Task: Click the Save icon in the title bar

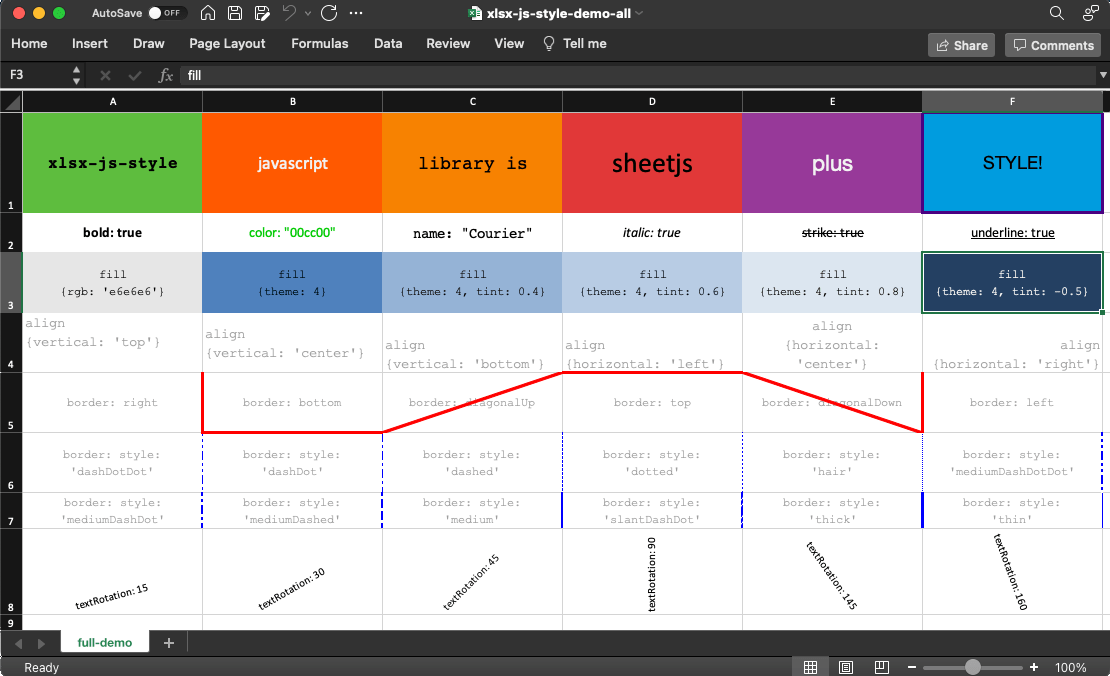Action: (x=234, y=13)
